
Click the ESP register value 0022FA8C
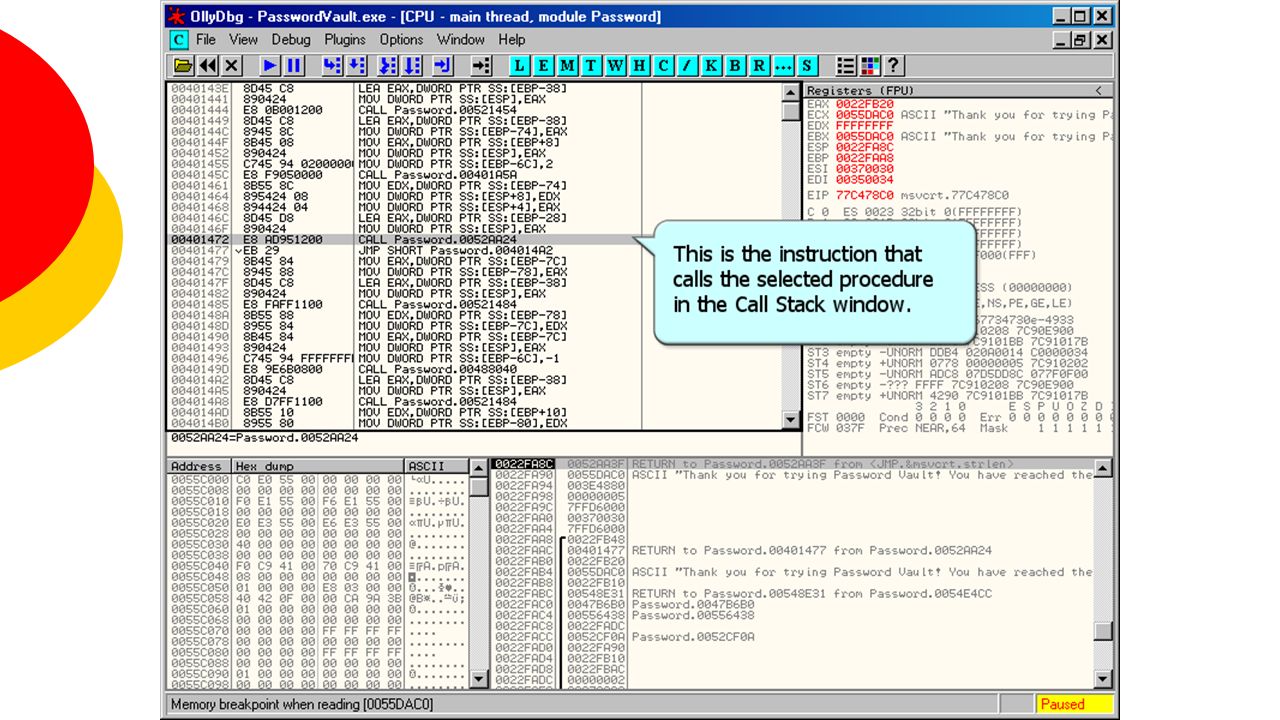(865, 147)
